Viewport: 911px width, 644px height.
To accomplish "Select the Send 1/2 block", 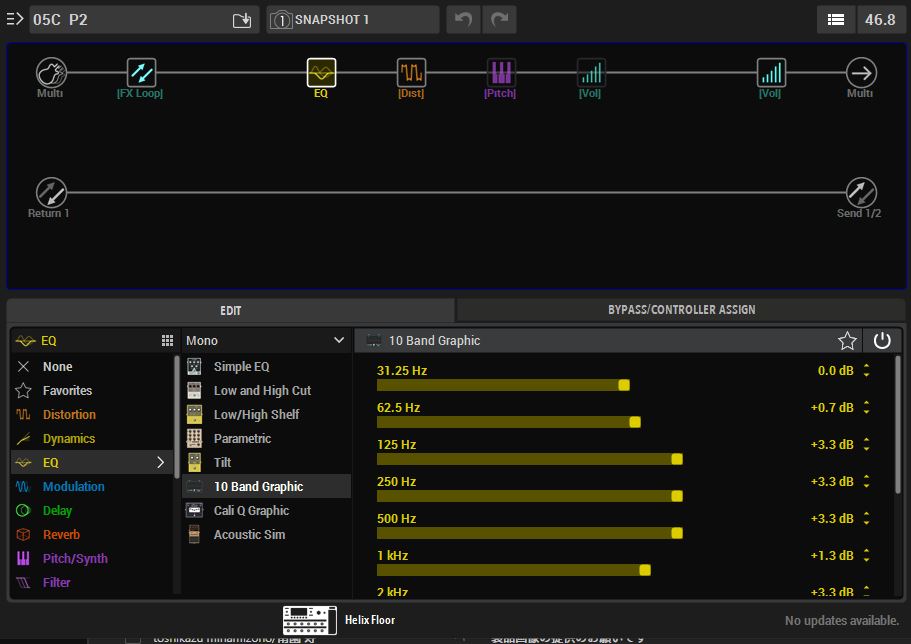I will click(x=860, y=192).
